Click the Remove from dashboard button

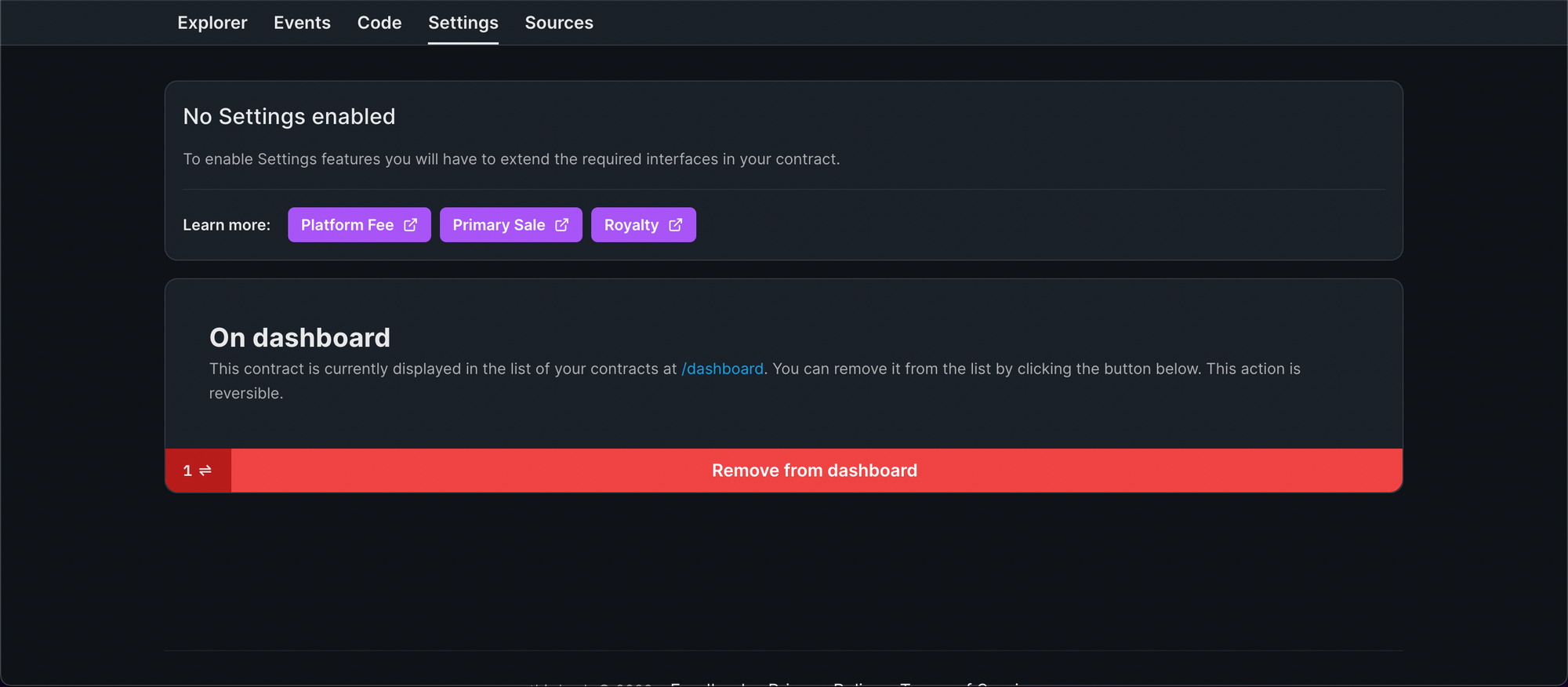817,471
